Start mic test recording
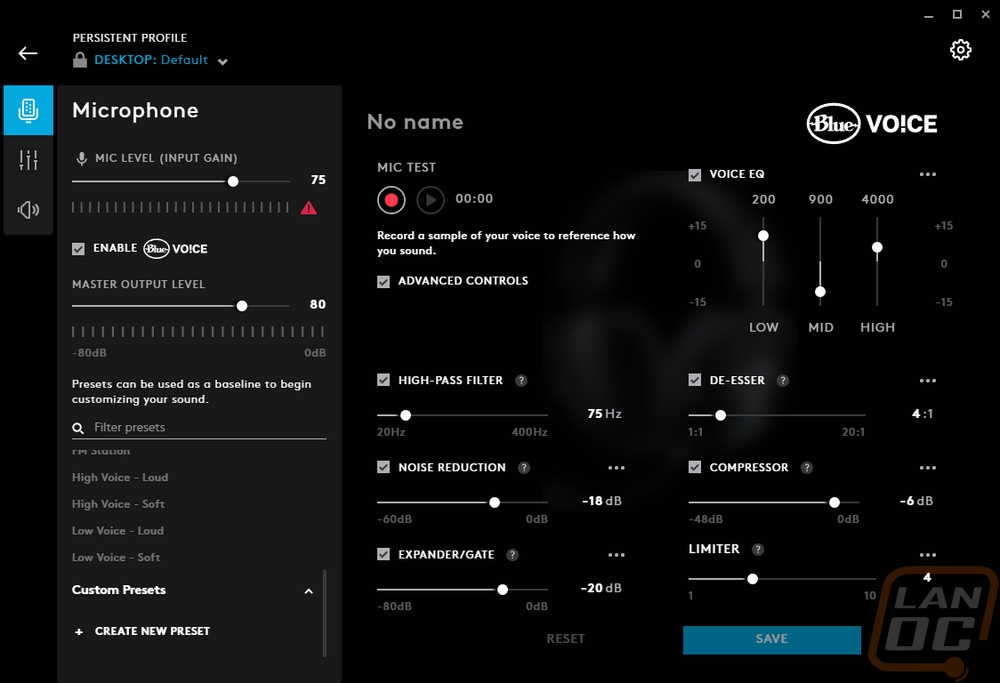This screenshot has height=683, width=1000. [391, 200]
